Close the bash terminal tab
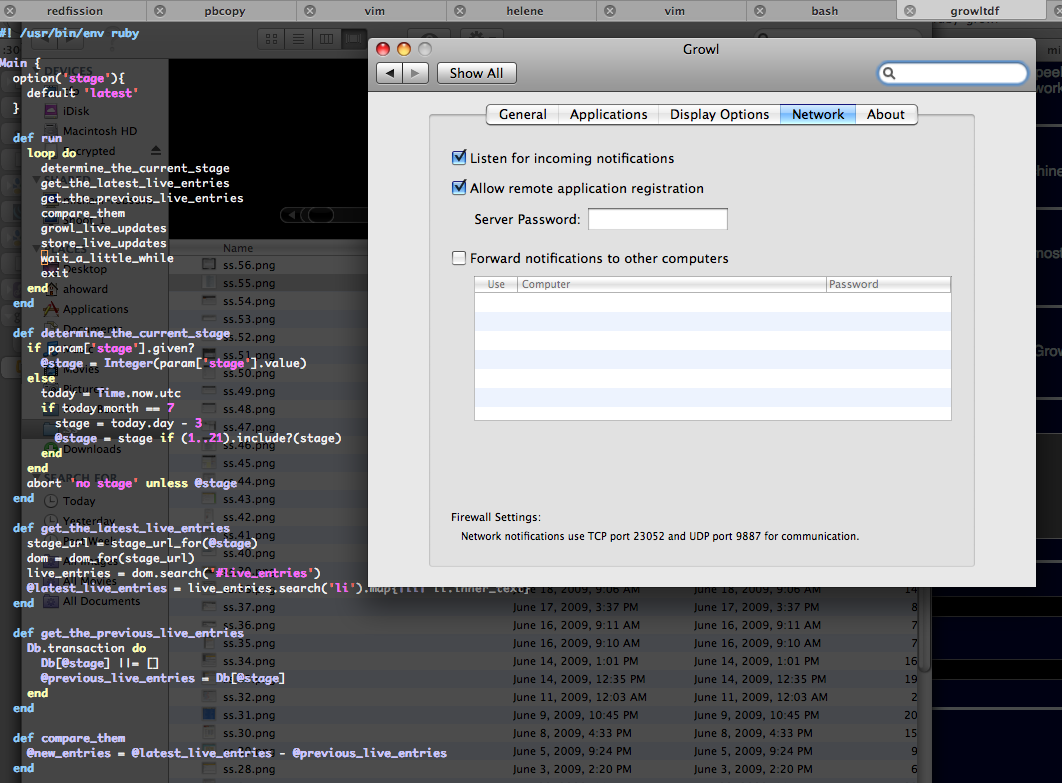1062x783 pixels. click(x=760, y=11)
